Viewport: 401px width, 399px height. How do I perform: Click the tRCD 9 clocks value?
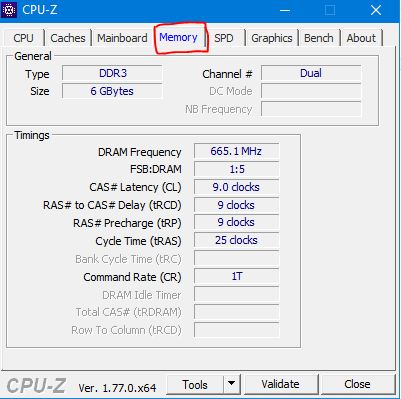click(x=236, y=205)
